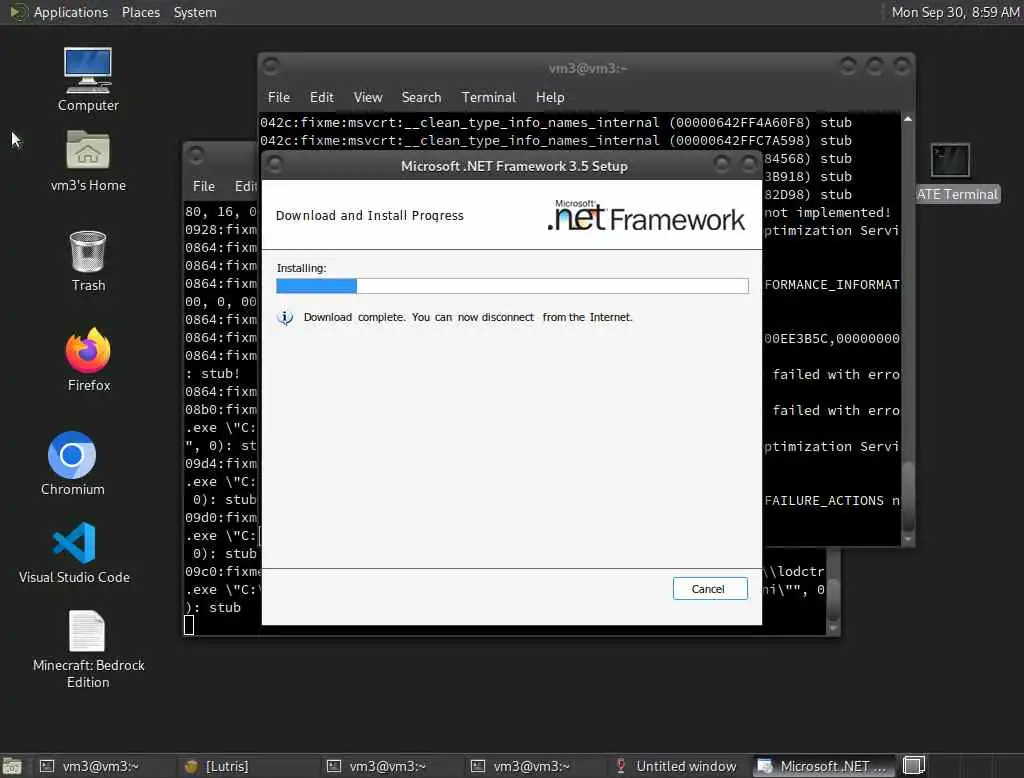Open the System menu in top panel
The image size is (1024, 778).
pos(195,12)
